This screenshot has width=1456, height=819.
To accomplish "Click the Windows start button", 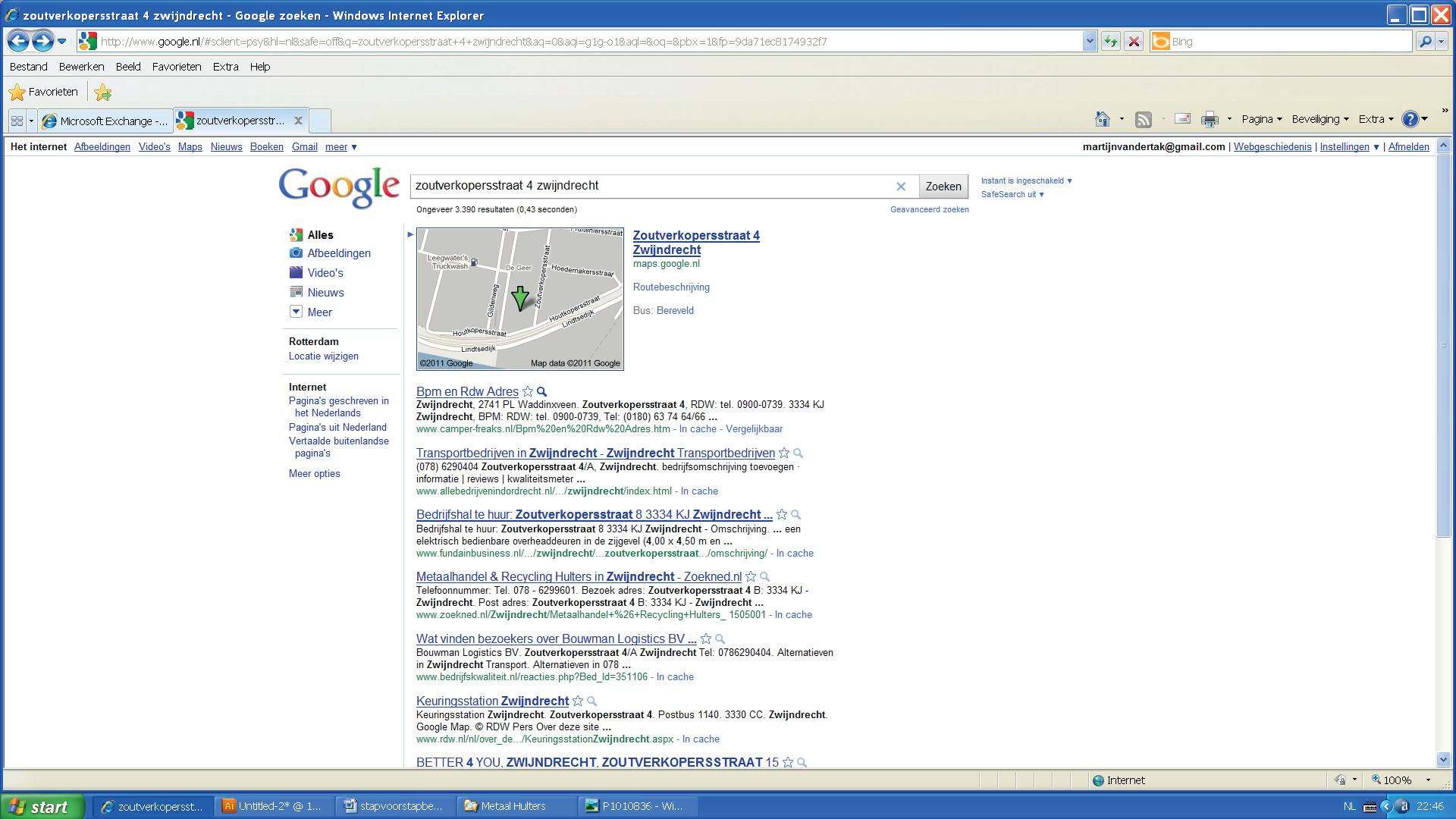I will (42, 806).
